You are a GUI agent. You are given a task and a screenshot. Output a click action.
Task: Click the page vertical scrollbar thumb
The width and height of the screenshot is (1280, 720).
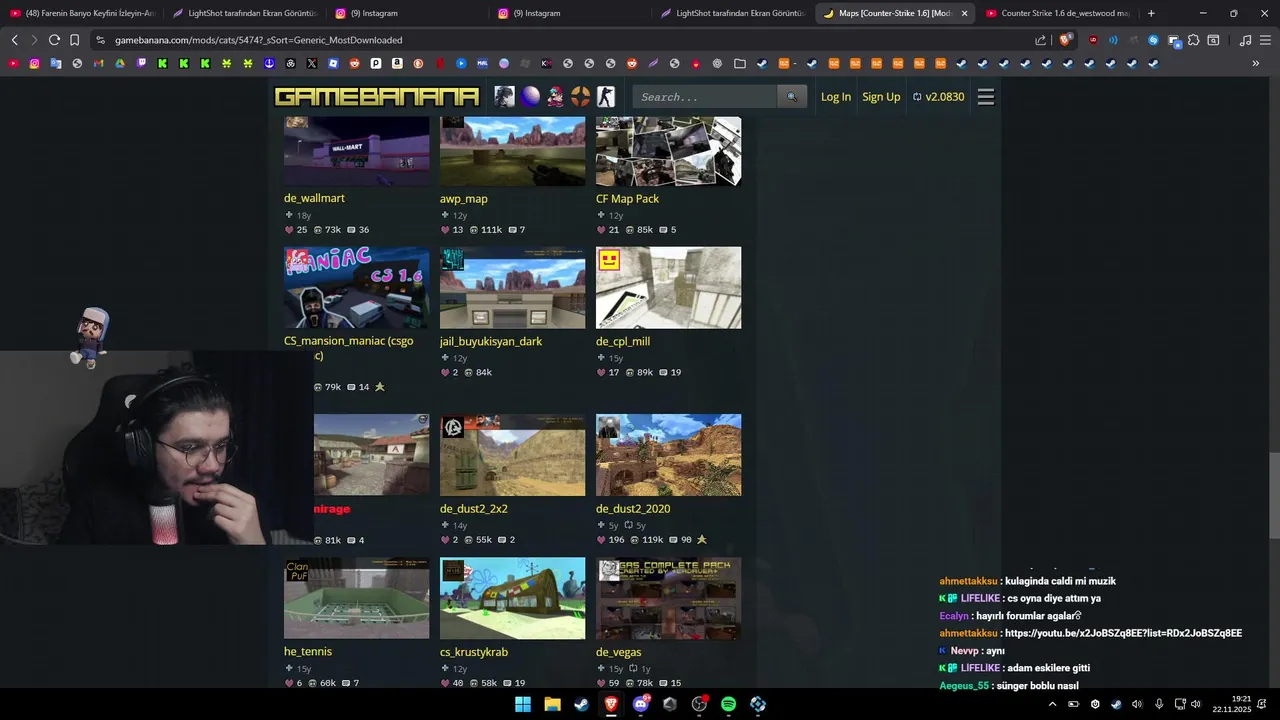pos(1273,496)
